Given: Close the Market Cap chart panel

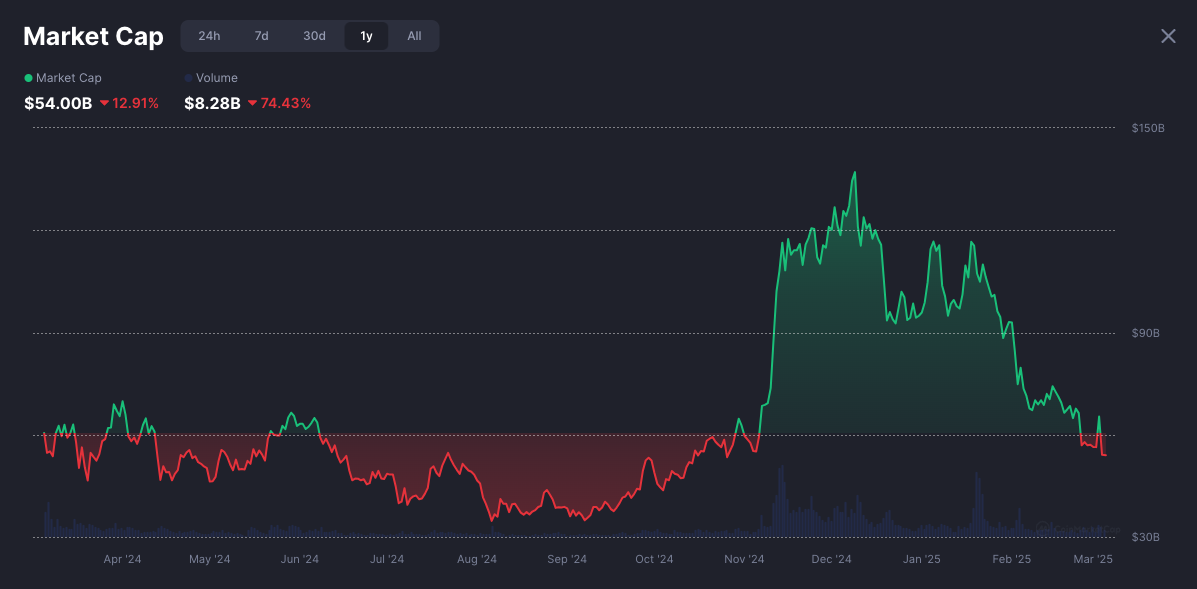Looking at the screenshot, I should pos(1168,36).
